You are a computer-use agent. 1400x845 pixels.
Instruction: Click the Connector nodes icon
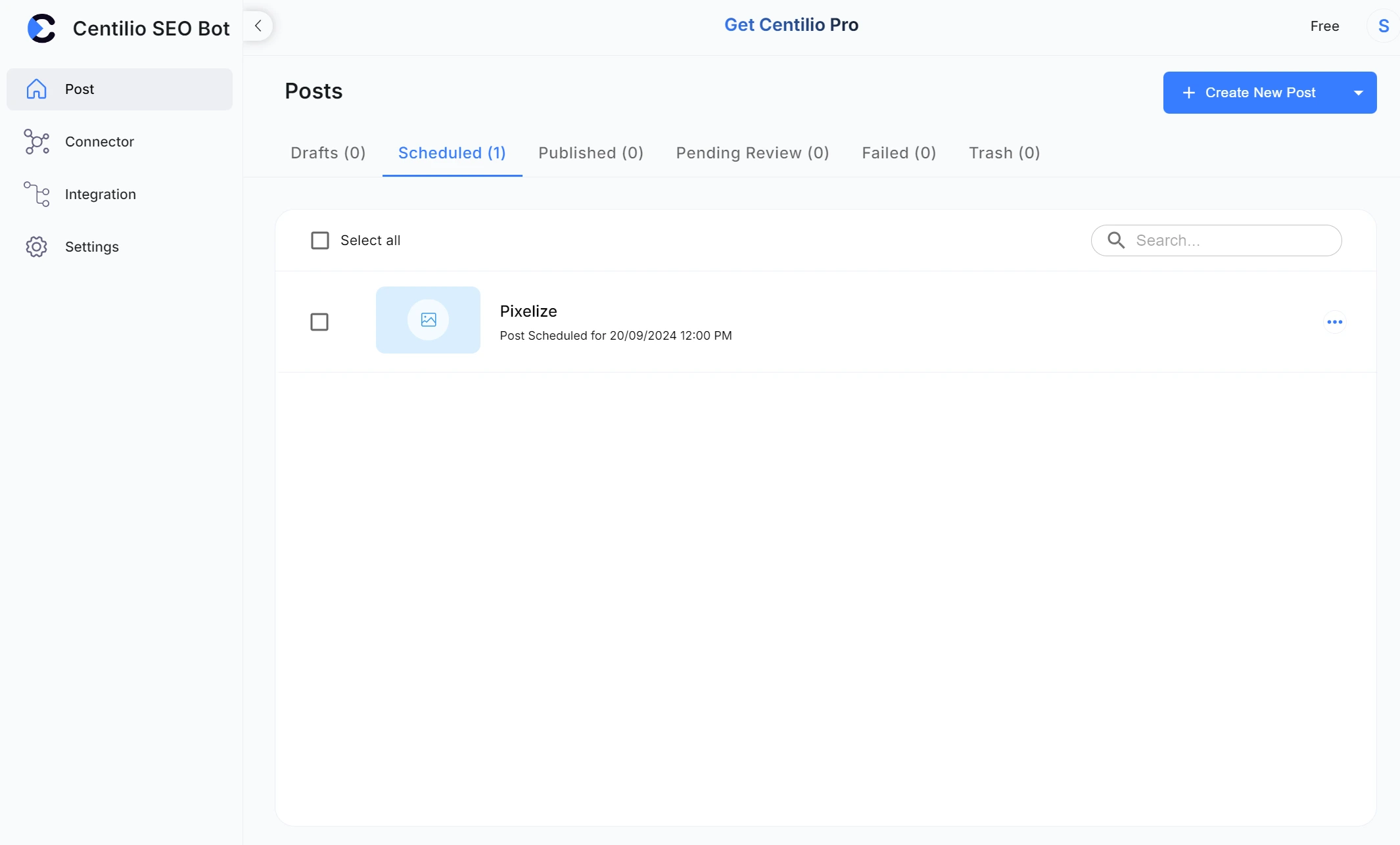click(37, 141)
